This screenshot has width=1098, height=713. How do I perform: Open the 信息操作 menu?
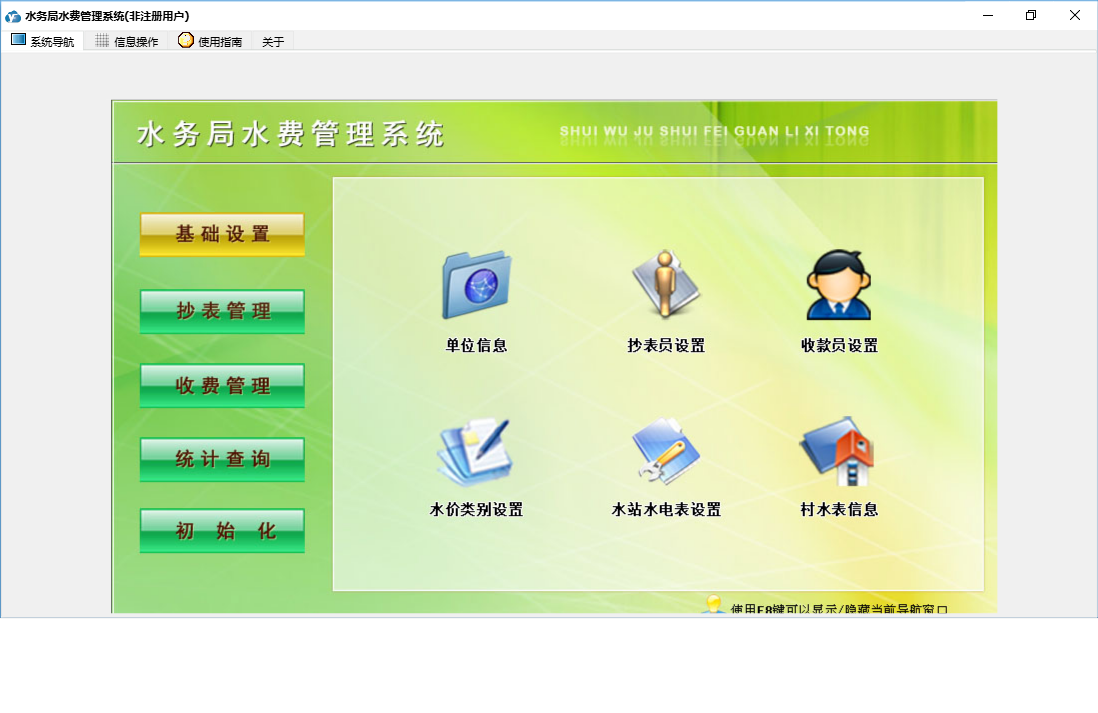[x=127, y=41]
